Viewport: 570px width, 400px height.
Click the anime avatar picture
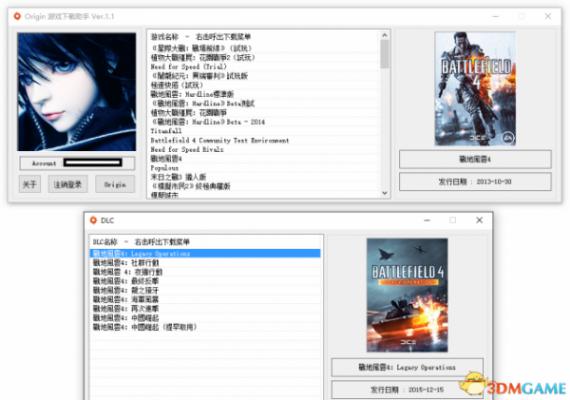coord(77,92)
